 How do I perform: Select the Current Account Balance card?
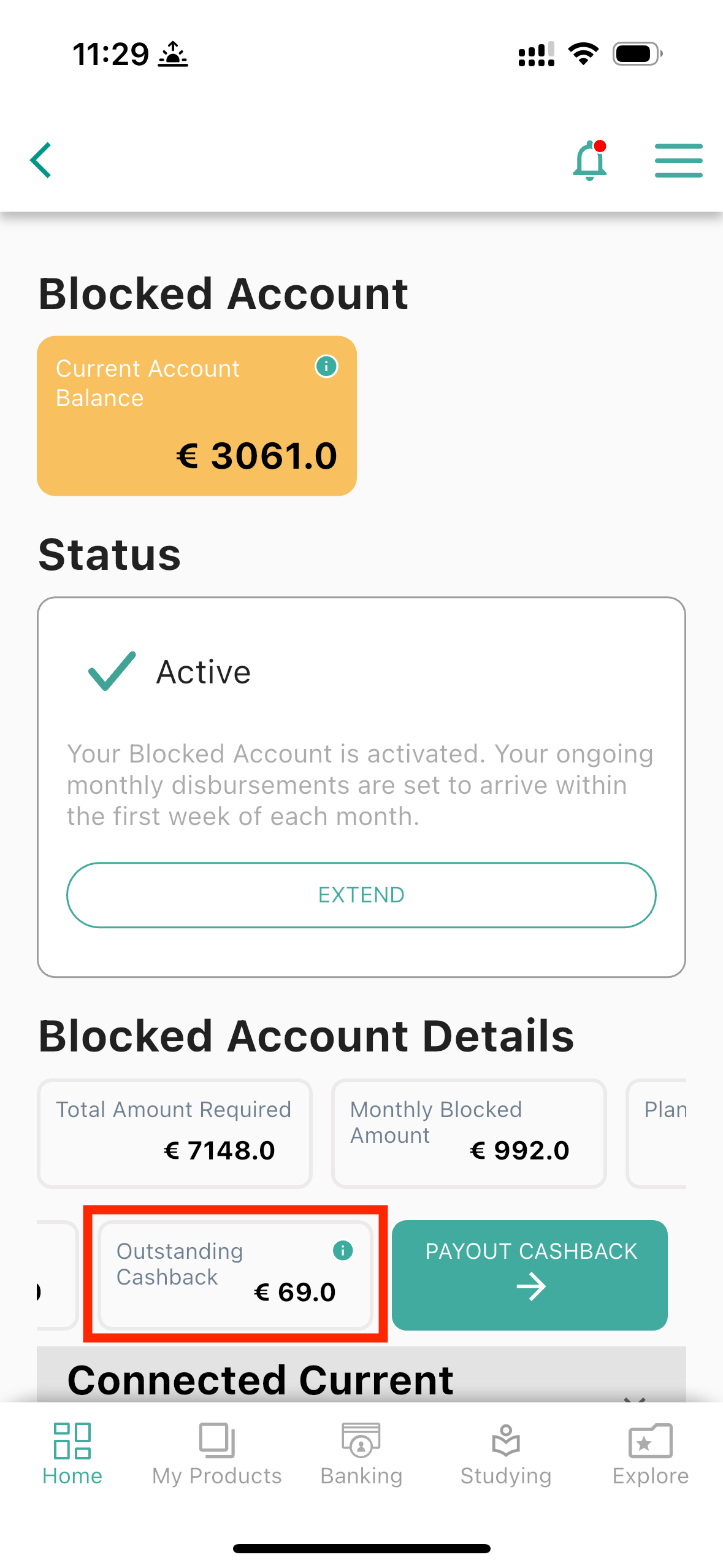197,416
